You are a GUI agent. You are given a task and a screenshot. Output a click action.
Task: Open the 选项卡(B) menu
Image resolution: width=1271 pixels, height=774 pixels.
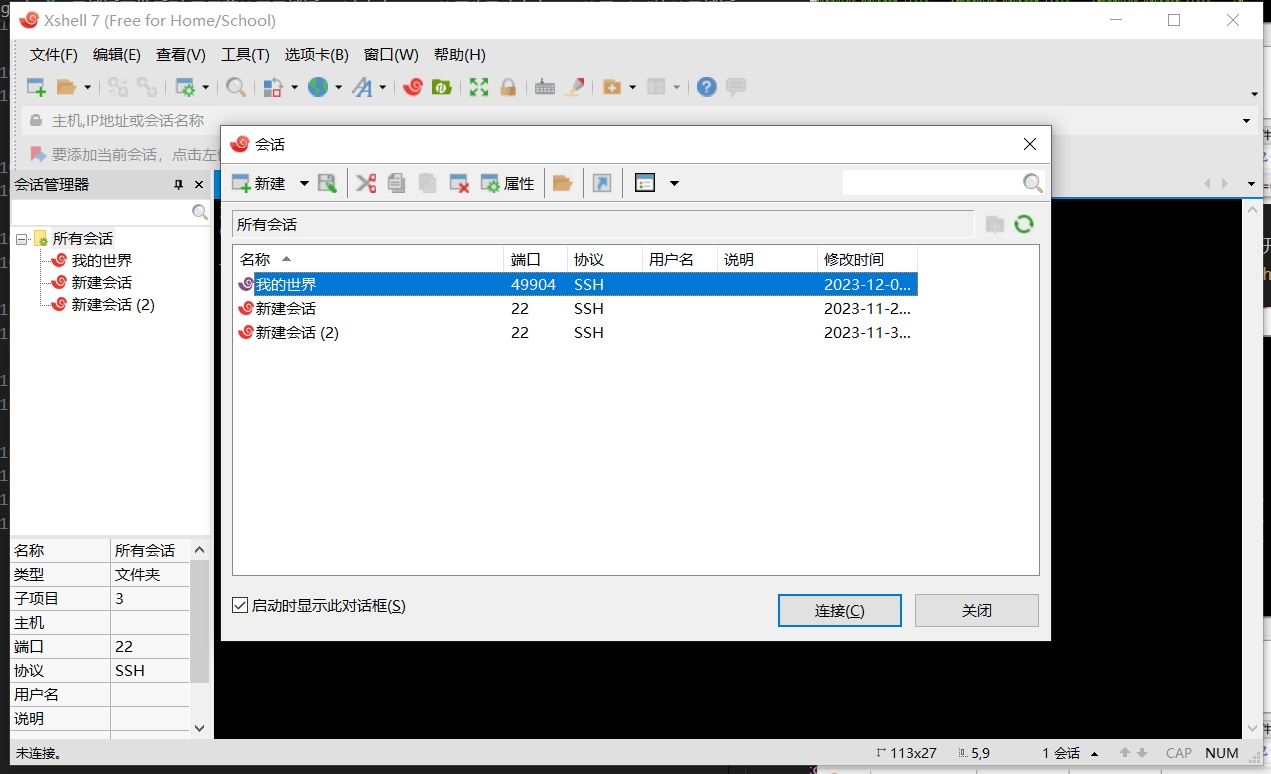[317, 55]
